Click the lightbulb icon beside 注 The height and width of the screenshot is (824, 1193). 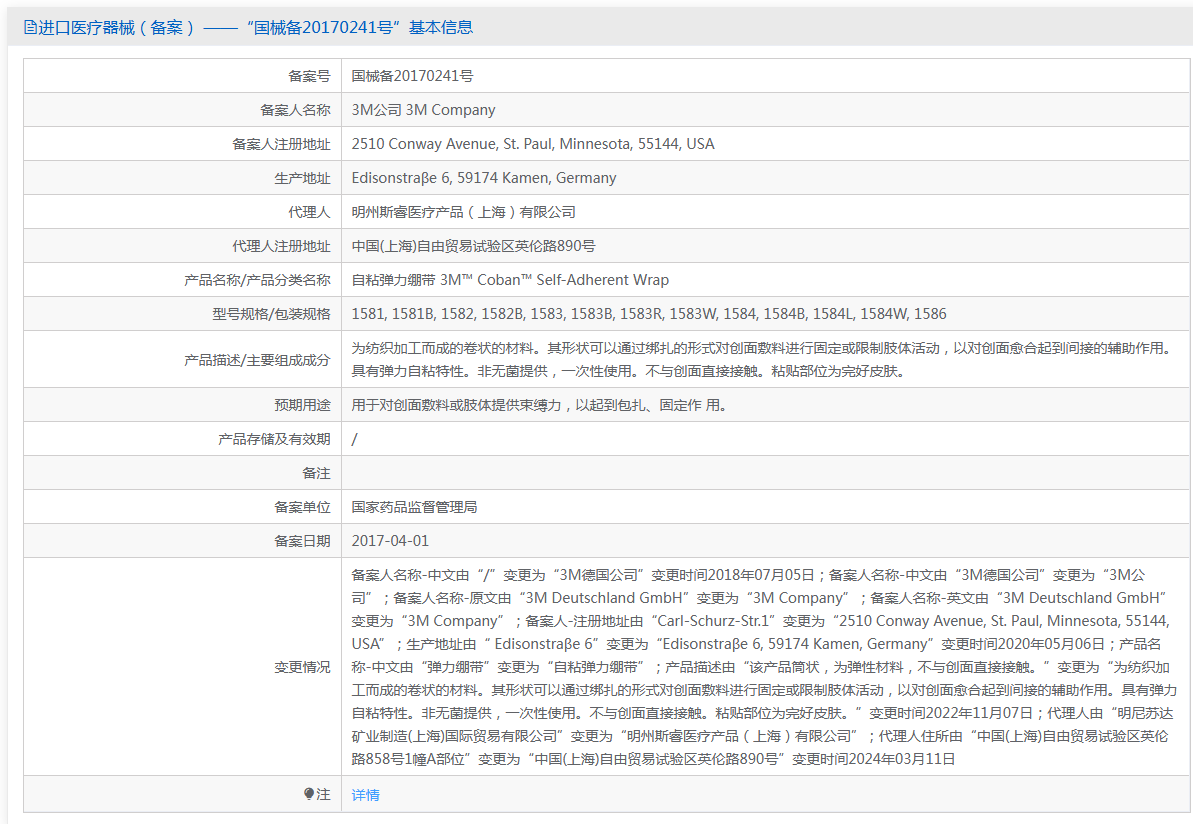click(x=308, y=794)
